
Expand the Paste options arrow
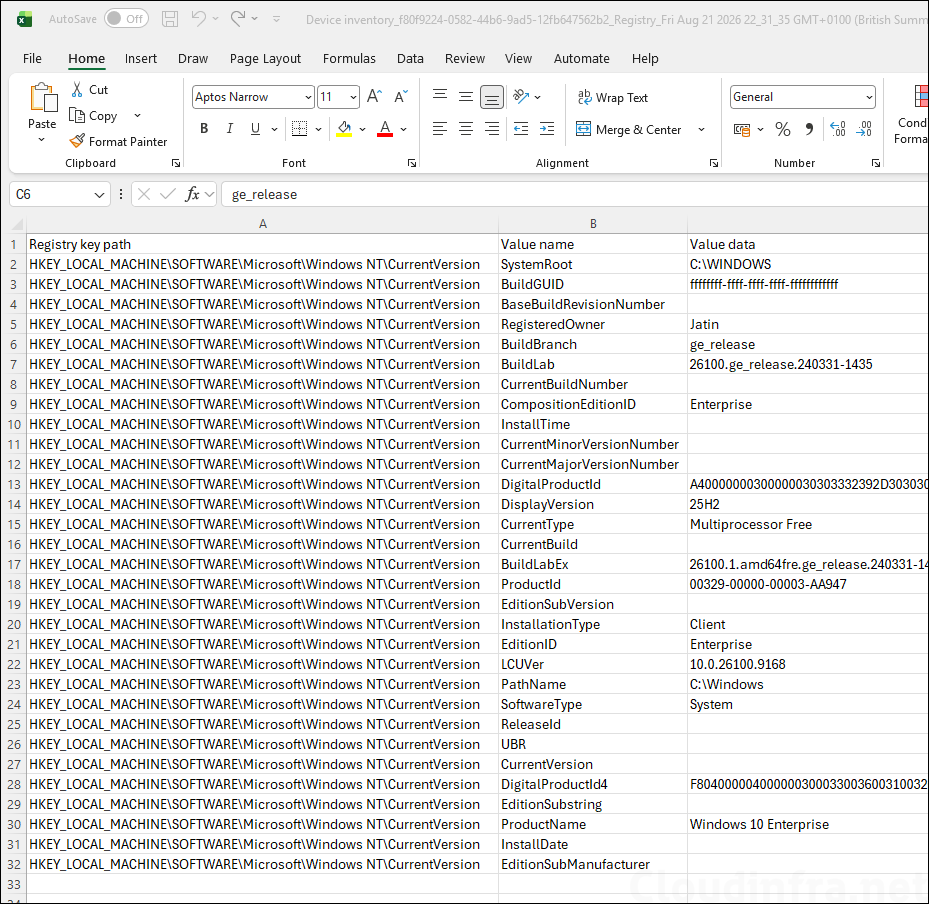(x=41, y=140)
